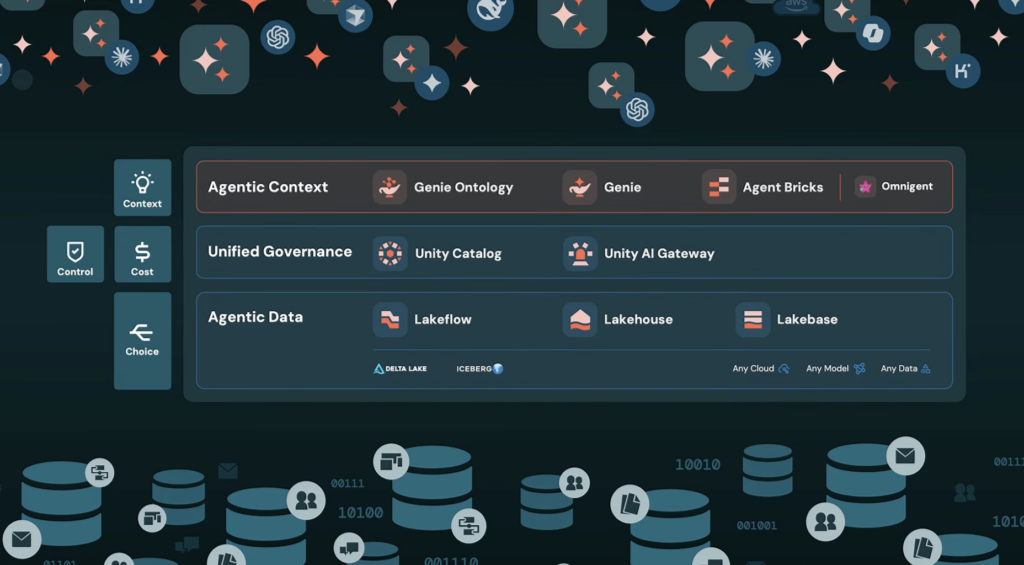Image resolution: width=1024 pixels, height=565 pixels.
Task: Open the Unity Catalog icon
Action: 390,253
